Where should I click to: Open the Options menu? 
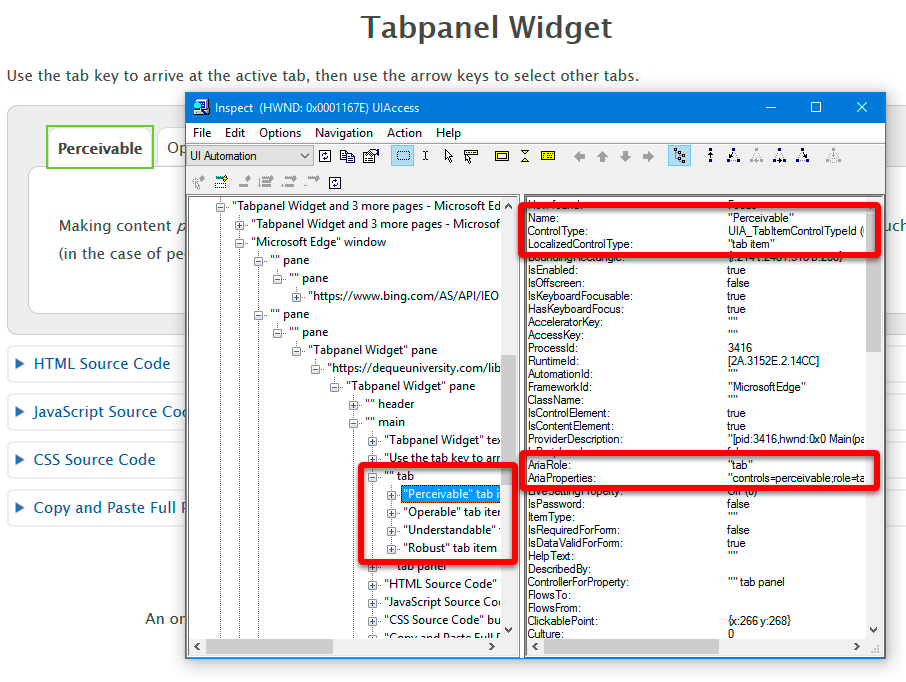(x=280, y=133)
